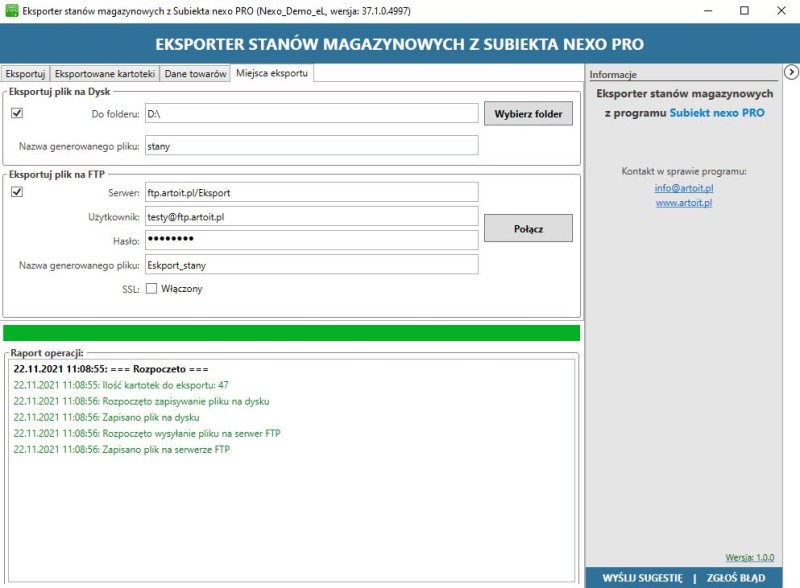Collapse the Informacje panel with the chevron

point(792,71)
